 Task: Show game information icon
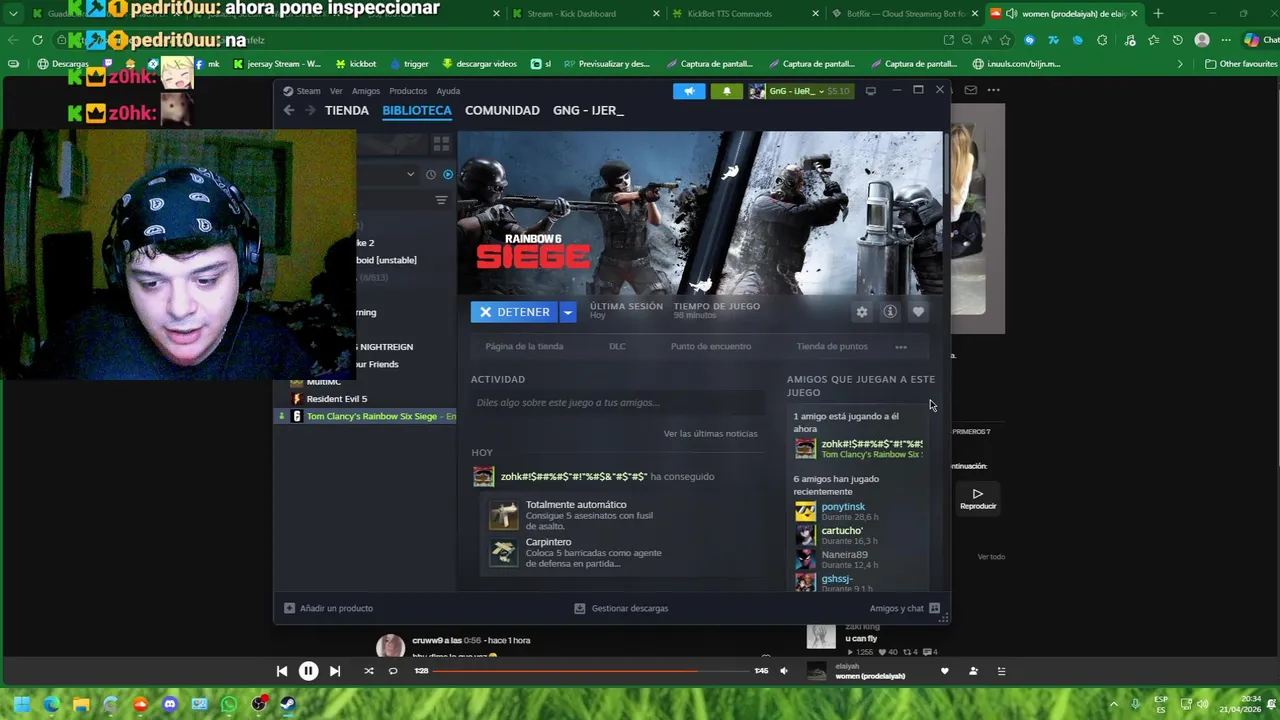890,312
